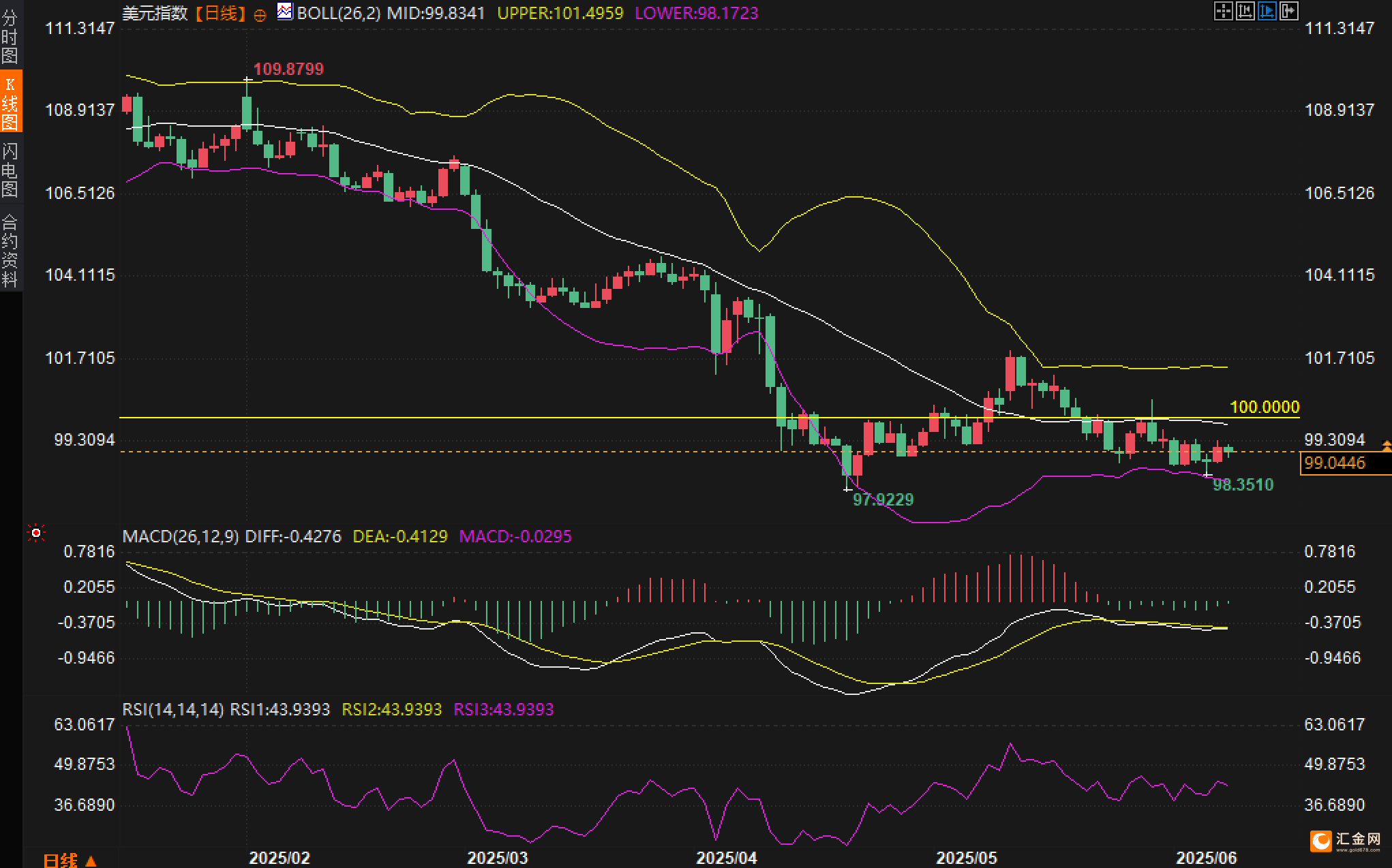Click the expand-panel arrow icon at top right

(x=1288, y=11)
